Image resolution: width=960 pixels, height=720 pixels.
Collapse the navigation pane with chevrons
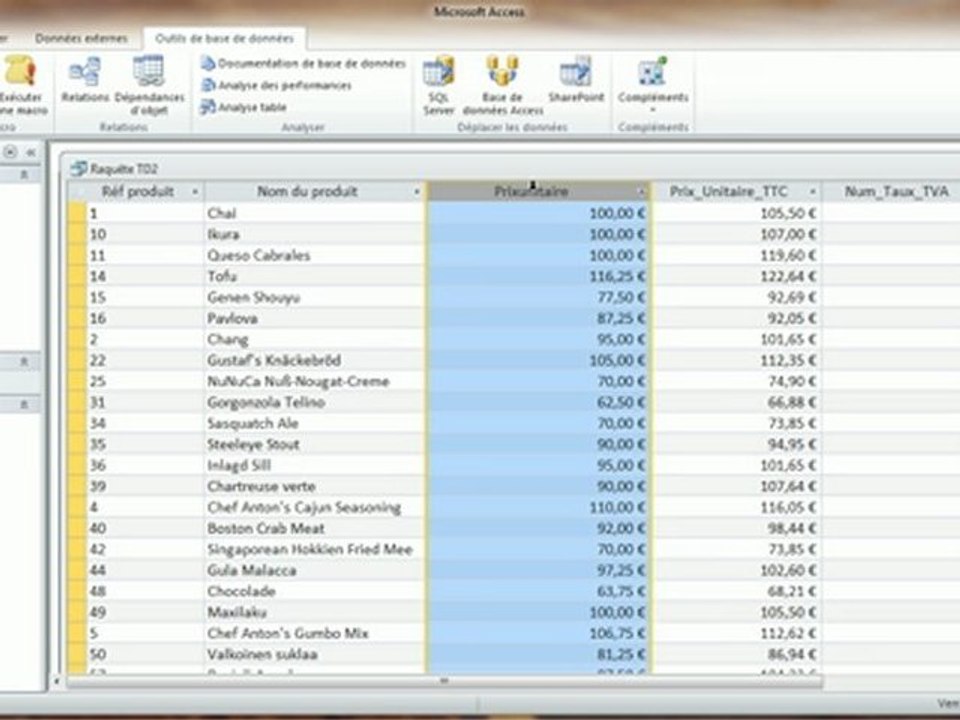[x=31, y=152]
